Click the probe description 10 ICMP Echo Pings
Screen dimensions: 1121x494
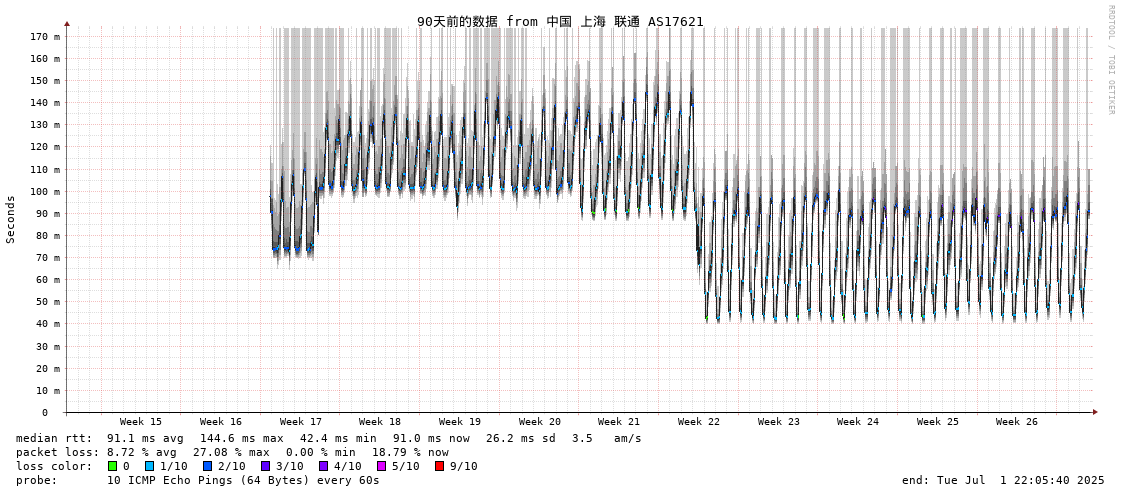tap(243, 480)
